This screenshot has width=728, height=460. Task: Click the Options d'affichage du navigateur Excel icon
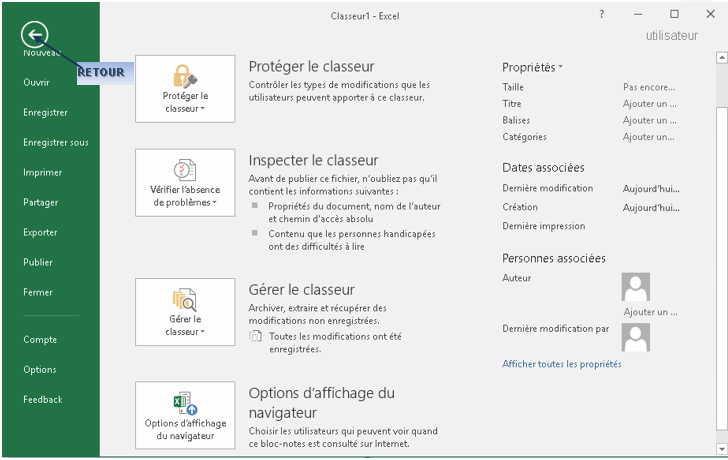[185, 403]
